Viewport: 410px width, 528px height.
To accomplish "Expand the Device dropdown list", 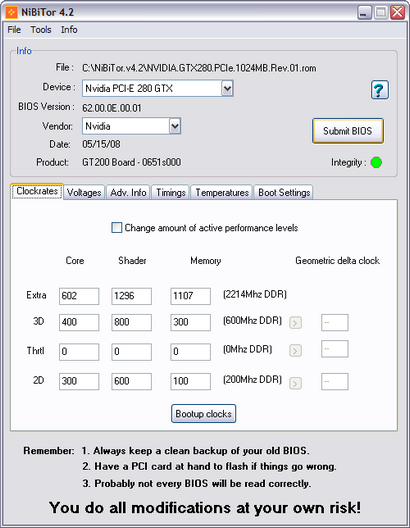I will 227,89.
